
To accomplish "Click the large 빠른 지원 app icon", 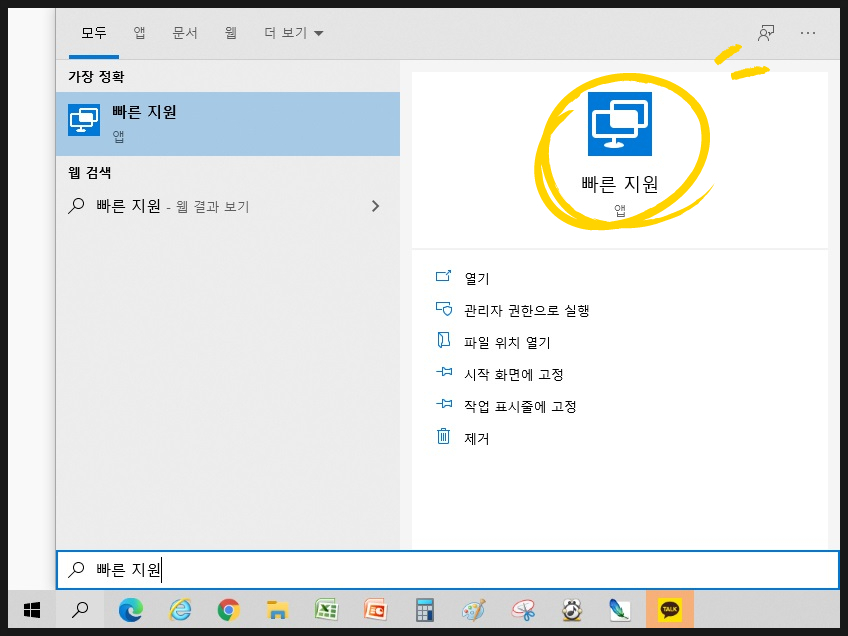I will click(620, 124).
